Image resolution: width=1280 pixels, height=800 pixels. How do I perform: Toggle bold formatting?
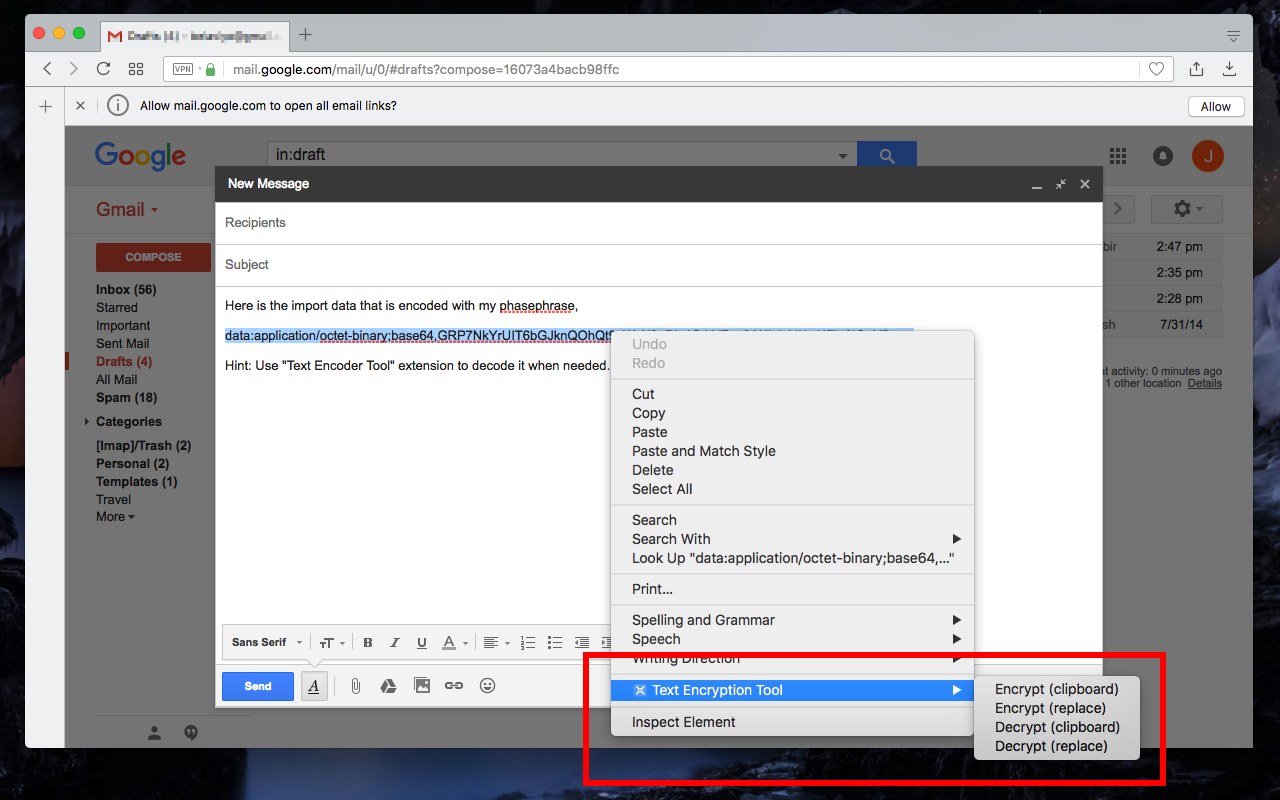click(367, 642)
